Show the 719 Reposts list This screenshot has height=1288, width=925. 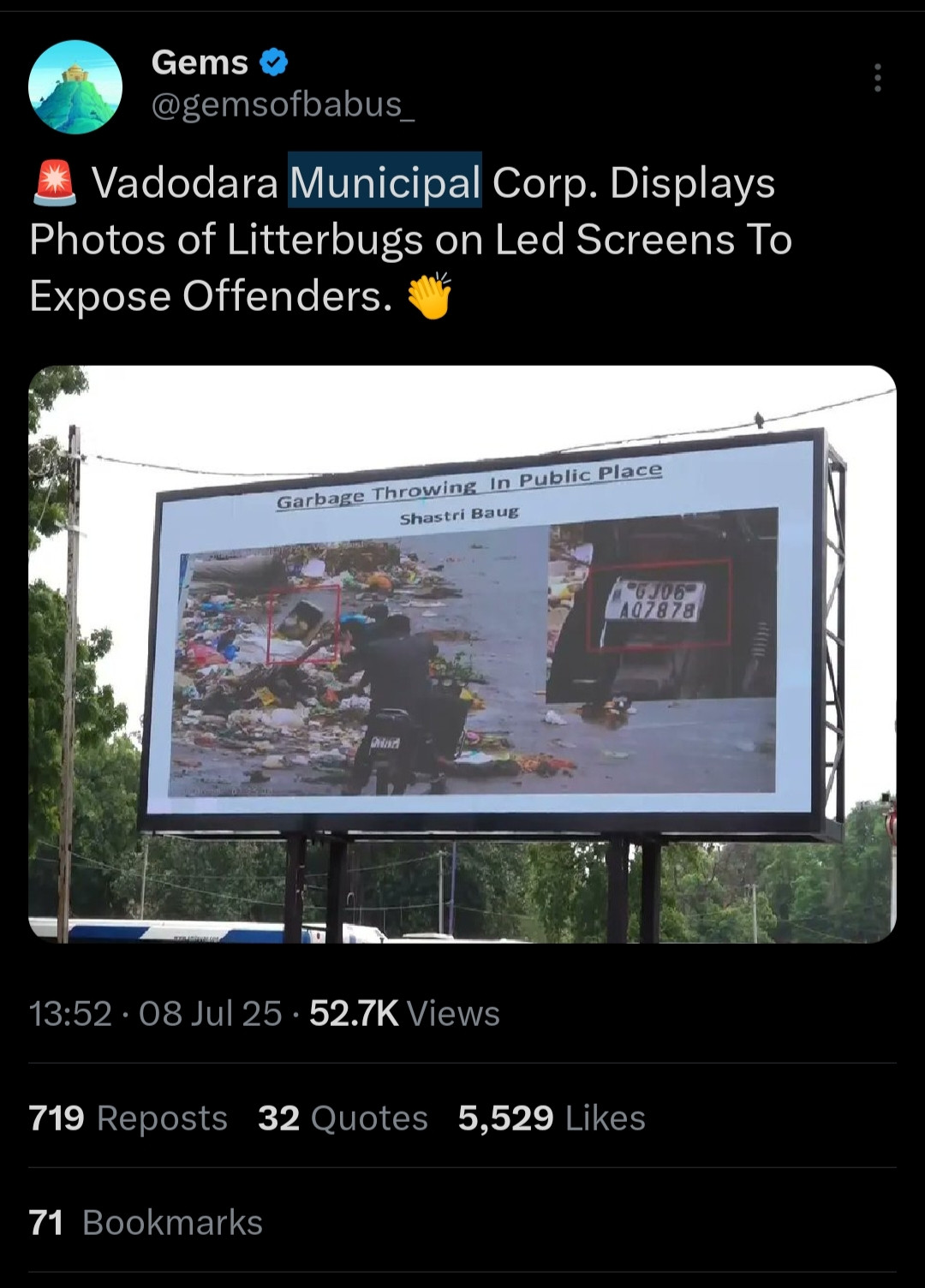click(128, 1118)
